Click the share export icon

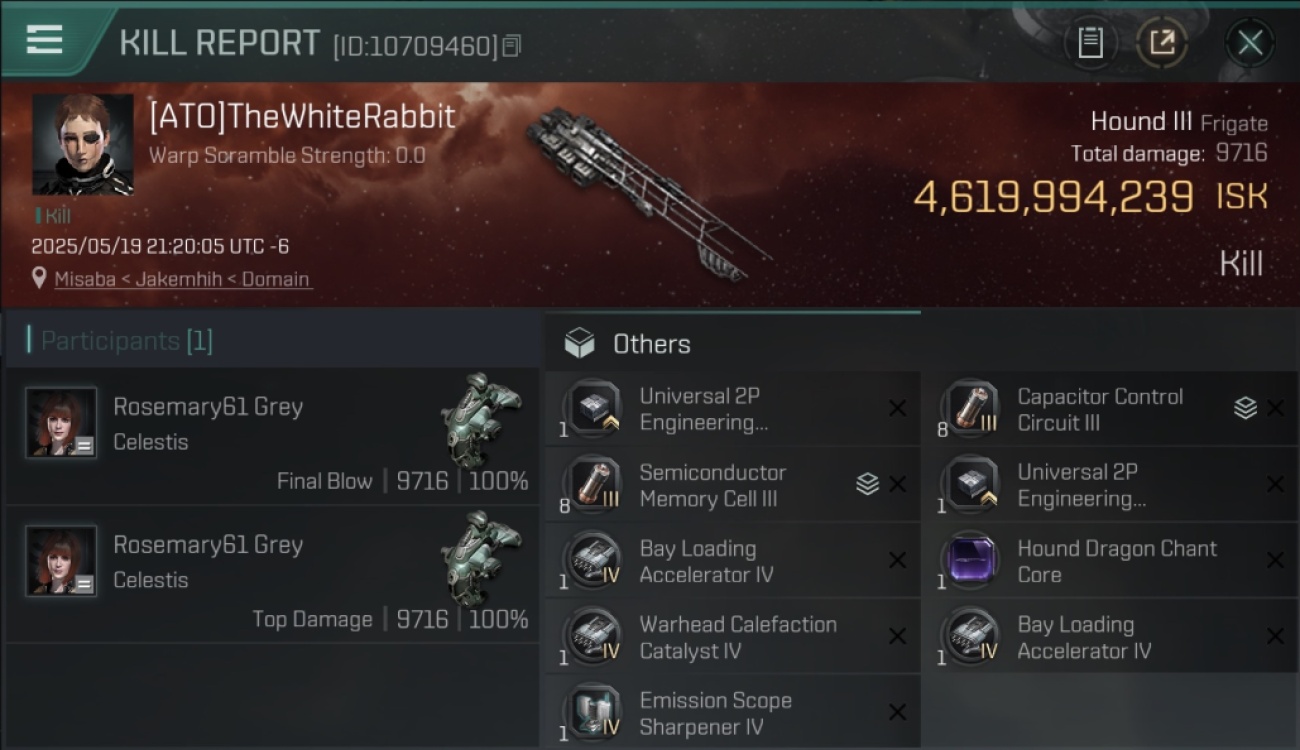pos(1162,43)
